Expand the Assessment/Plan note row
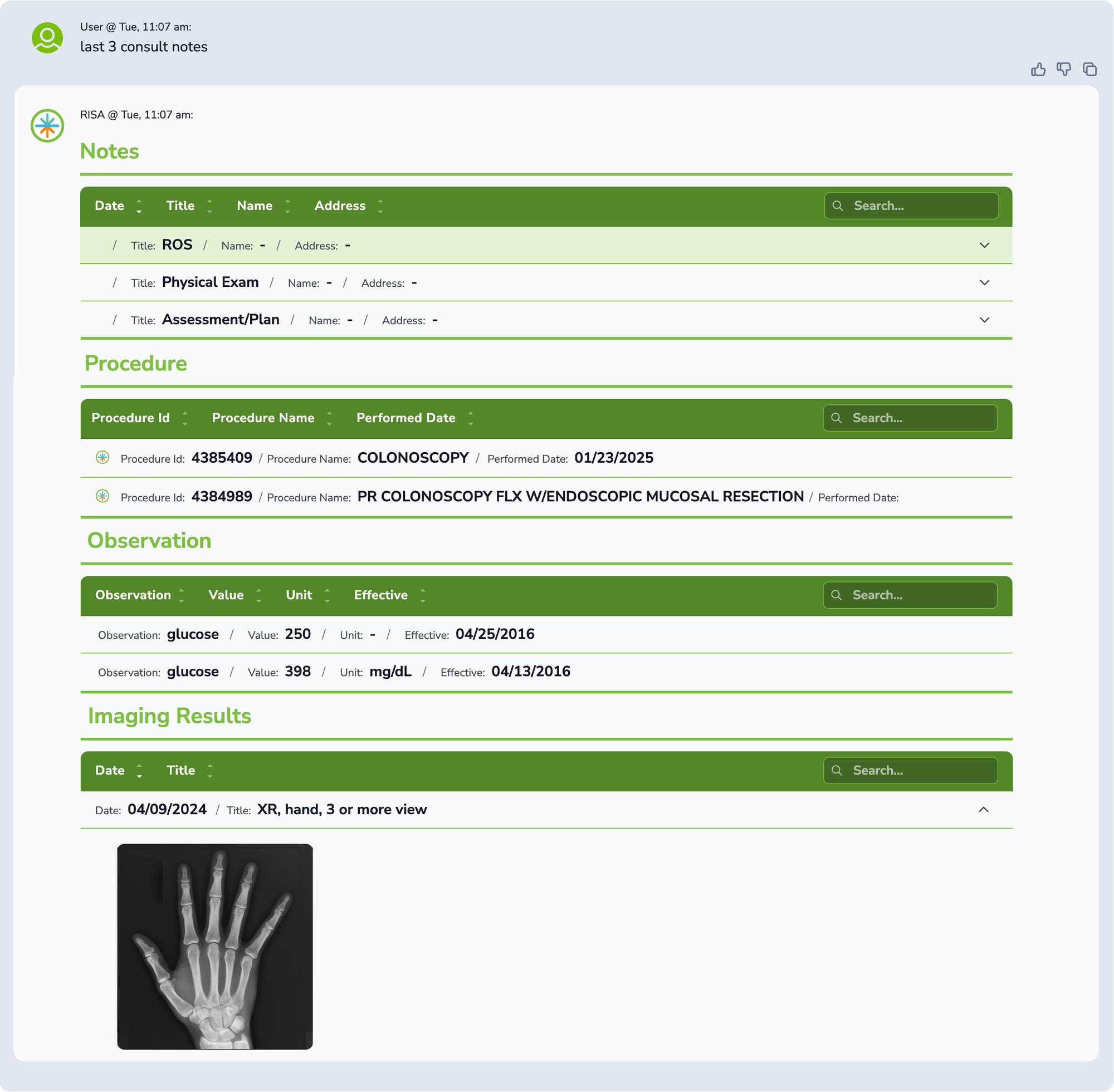The height and width of the screenshot is (1092, 1114). tap(984, 320)
